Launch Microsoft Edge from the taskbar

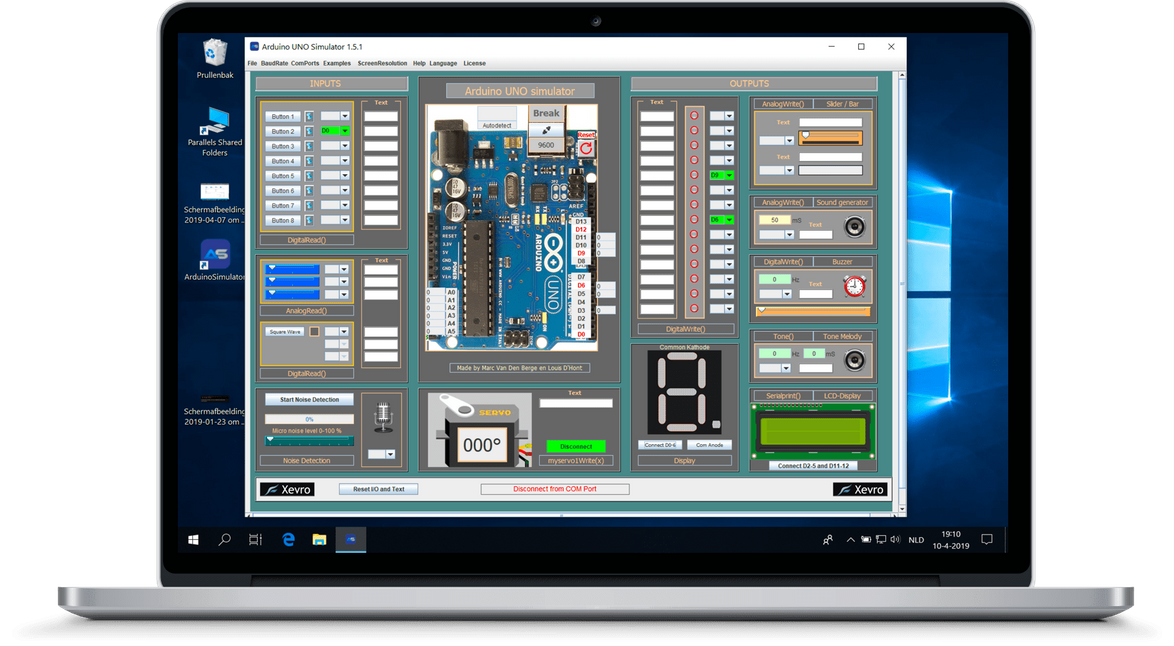pos(288,540)
